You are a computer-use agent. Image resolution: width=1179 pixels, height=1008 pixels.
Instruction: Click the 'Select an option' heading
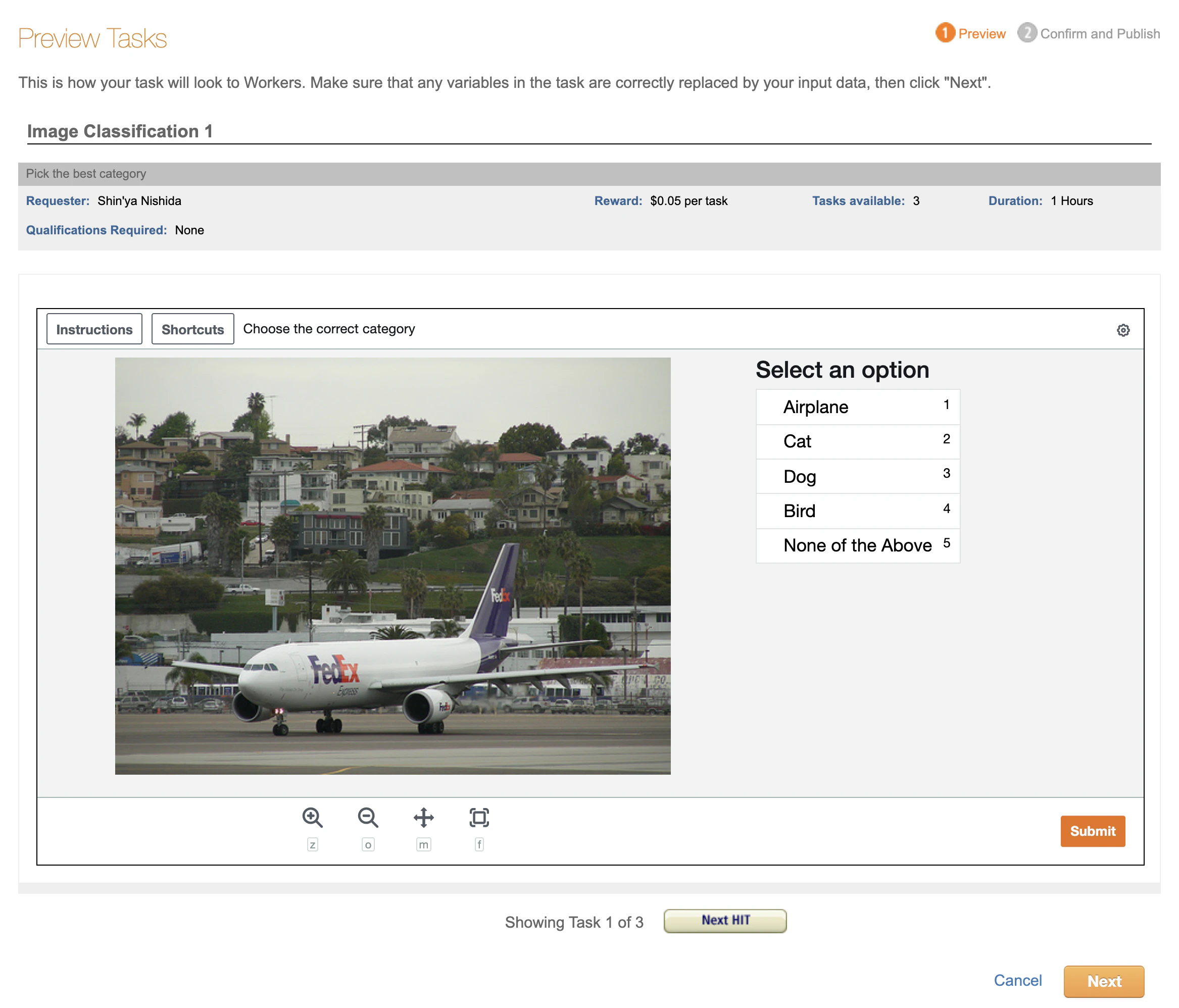(842, 370)
